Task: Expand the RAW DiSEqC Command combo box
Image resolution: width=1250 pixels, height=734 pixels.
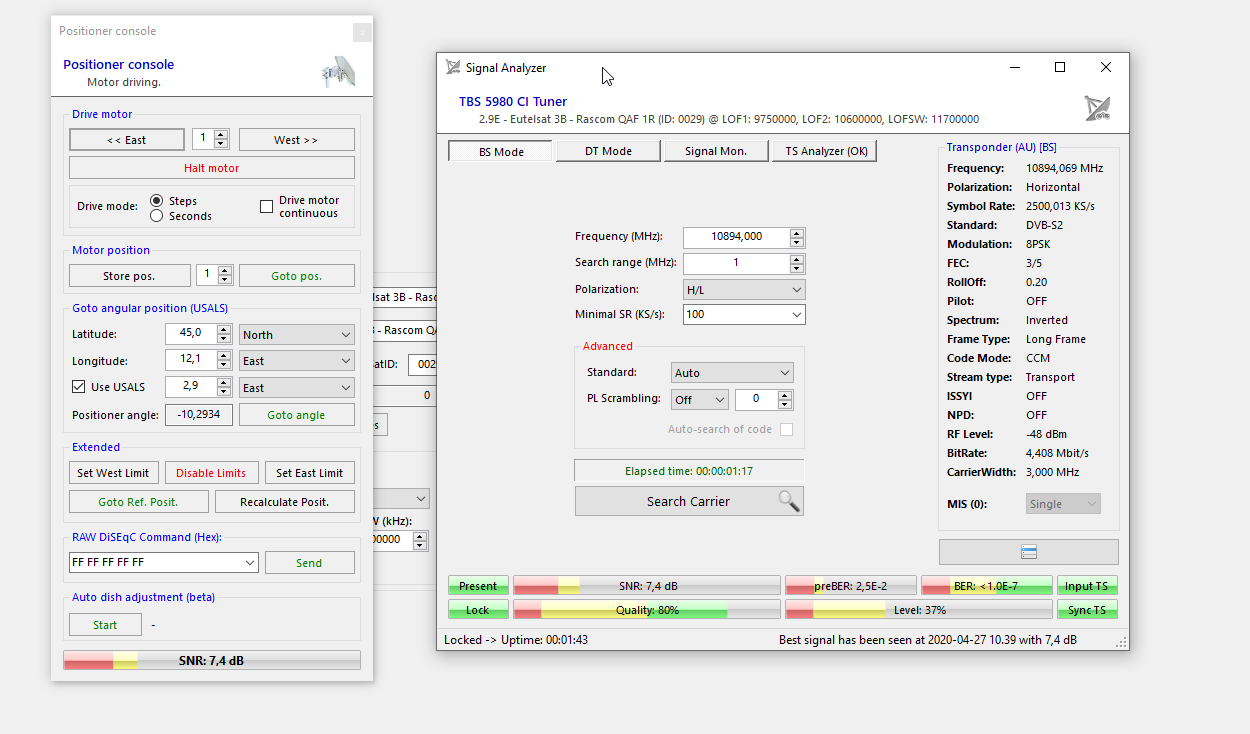Action: [x=248, y=563]
